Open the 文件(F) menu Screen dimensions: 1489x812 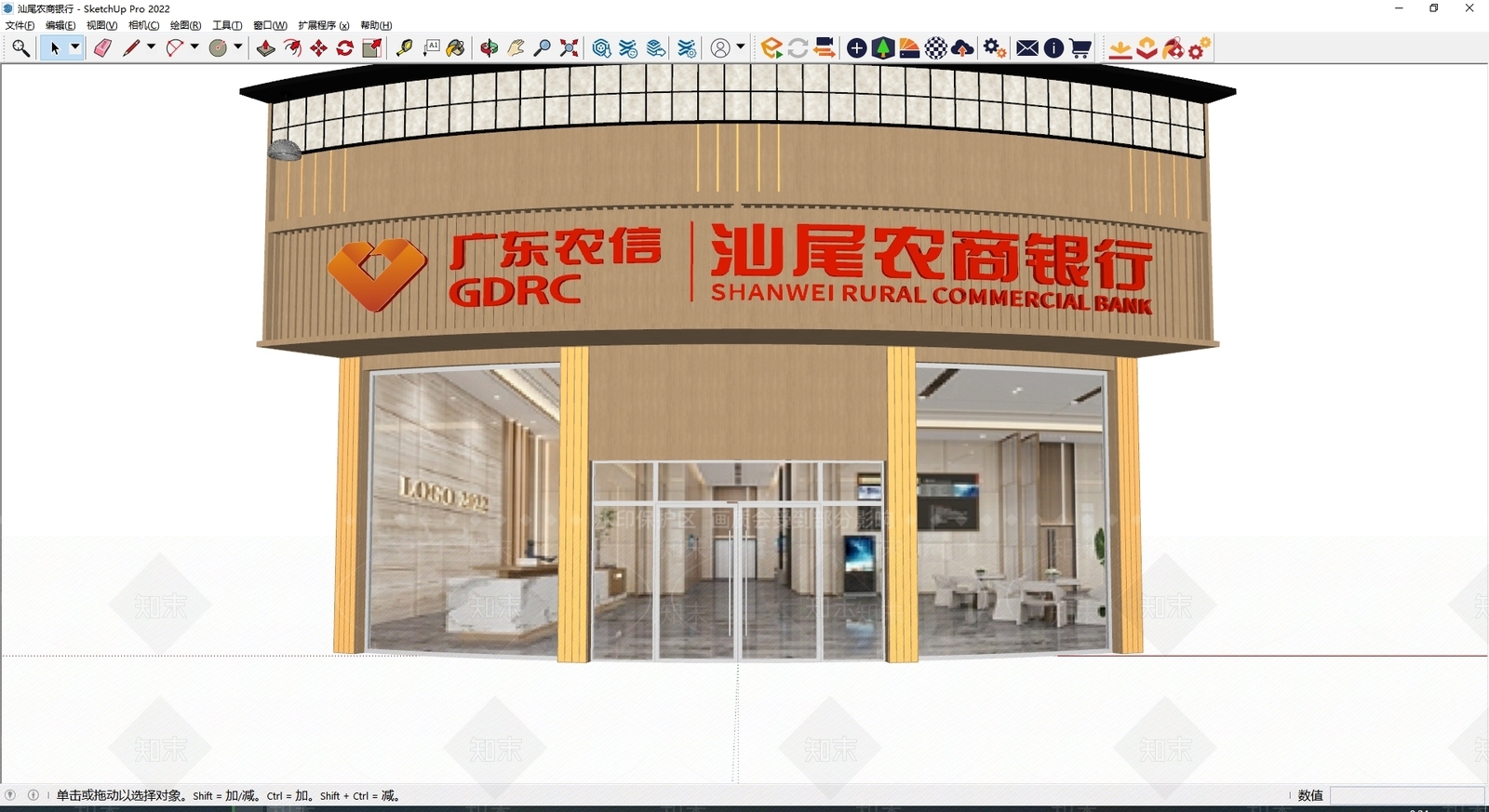[20, 25]
